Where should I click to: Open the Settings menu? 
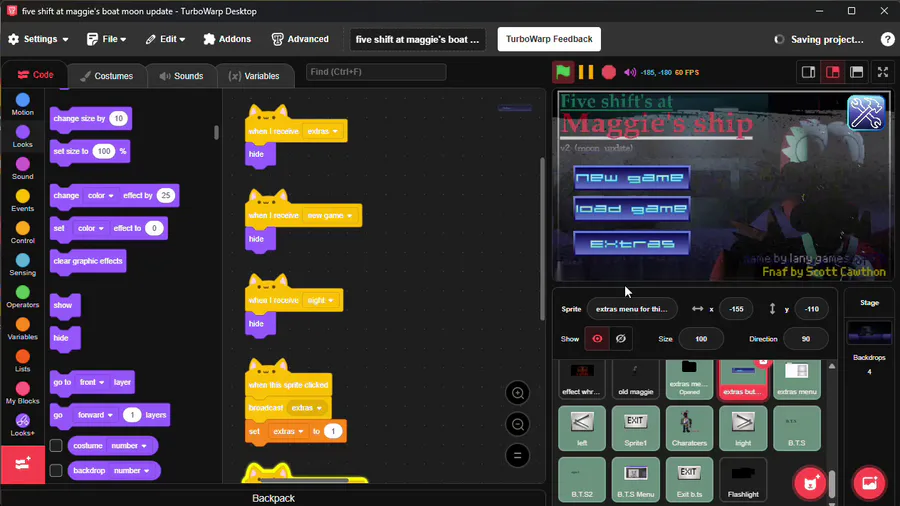point(38,39)
